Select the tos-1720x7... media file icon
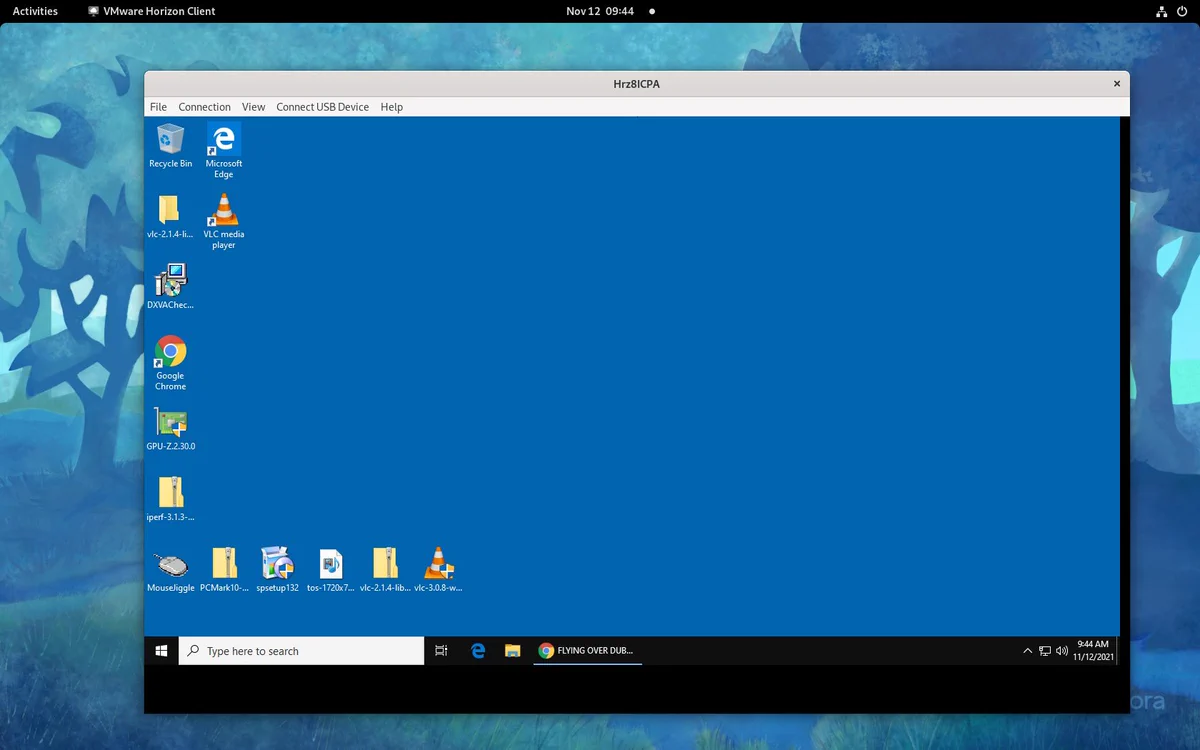 [331, 570]
